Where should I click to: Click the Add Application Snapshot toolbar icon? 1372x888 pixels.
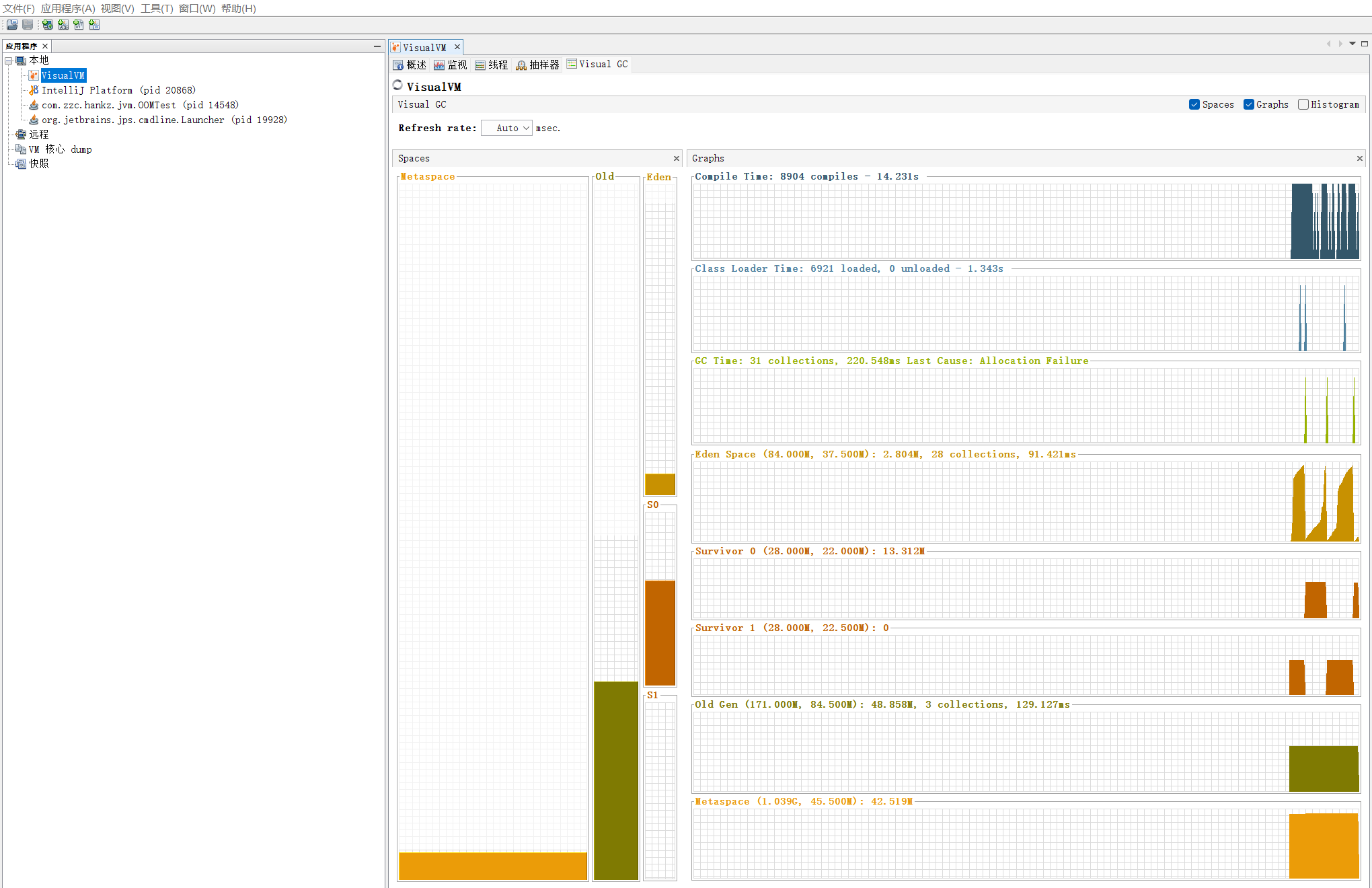94,25
